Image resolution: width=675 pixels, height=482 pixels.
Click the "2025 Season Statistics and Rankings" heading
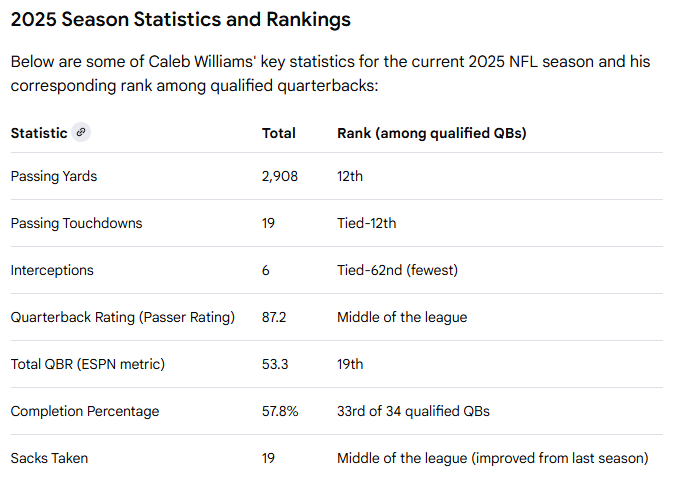click(x=181, y=20)
